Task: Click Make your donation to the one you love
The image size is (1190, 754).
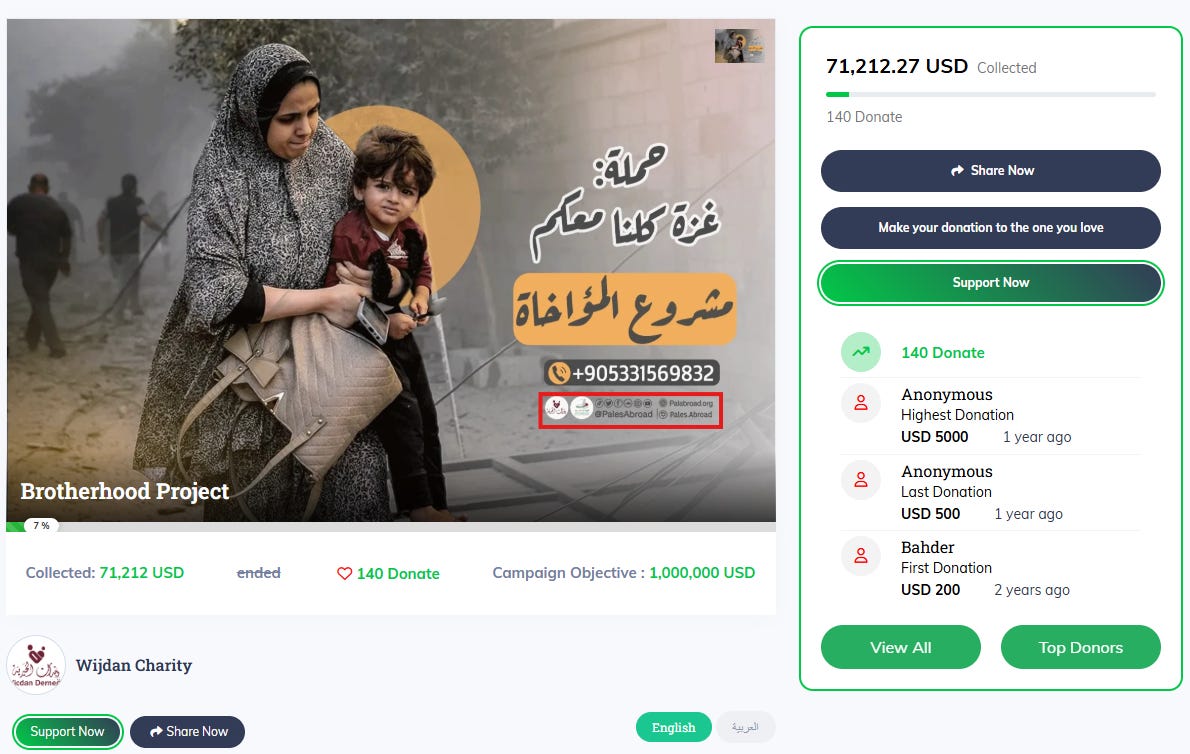Action: 990,228
